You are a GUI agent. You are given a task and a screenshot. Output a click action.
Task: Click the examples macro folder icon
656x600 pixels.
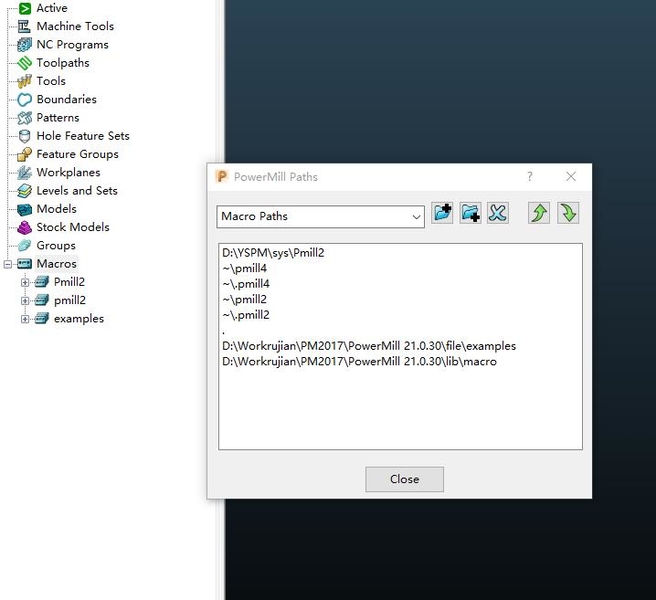[x=41, y=319]
